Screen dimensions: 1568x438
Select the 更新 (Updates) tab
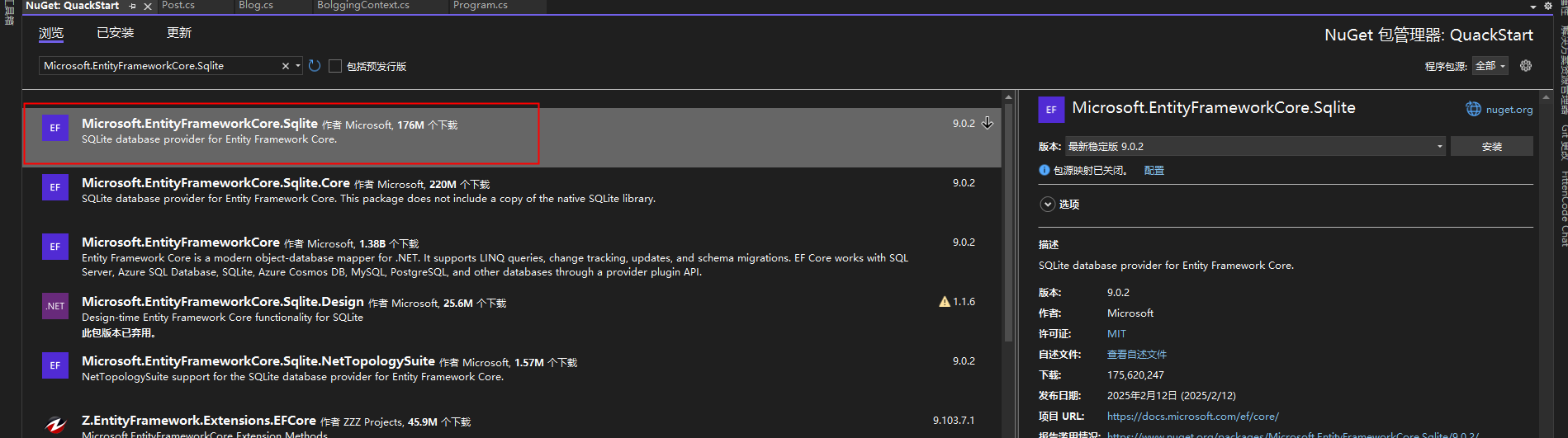(x=179, y=33)
